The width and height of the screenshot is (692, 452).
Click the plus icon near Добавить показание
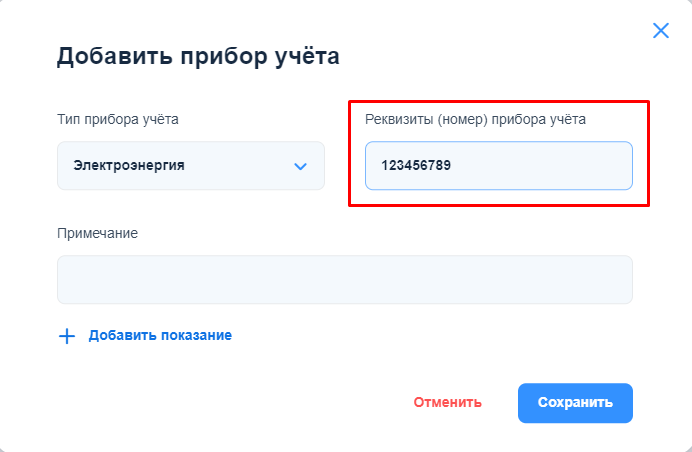[x=67, y=336]
